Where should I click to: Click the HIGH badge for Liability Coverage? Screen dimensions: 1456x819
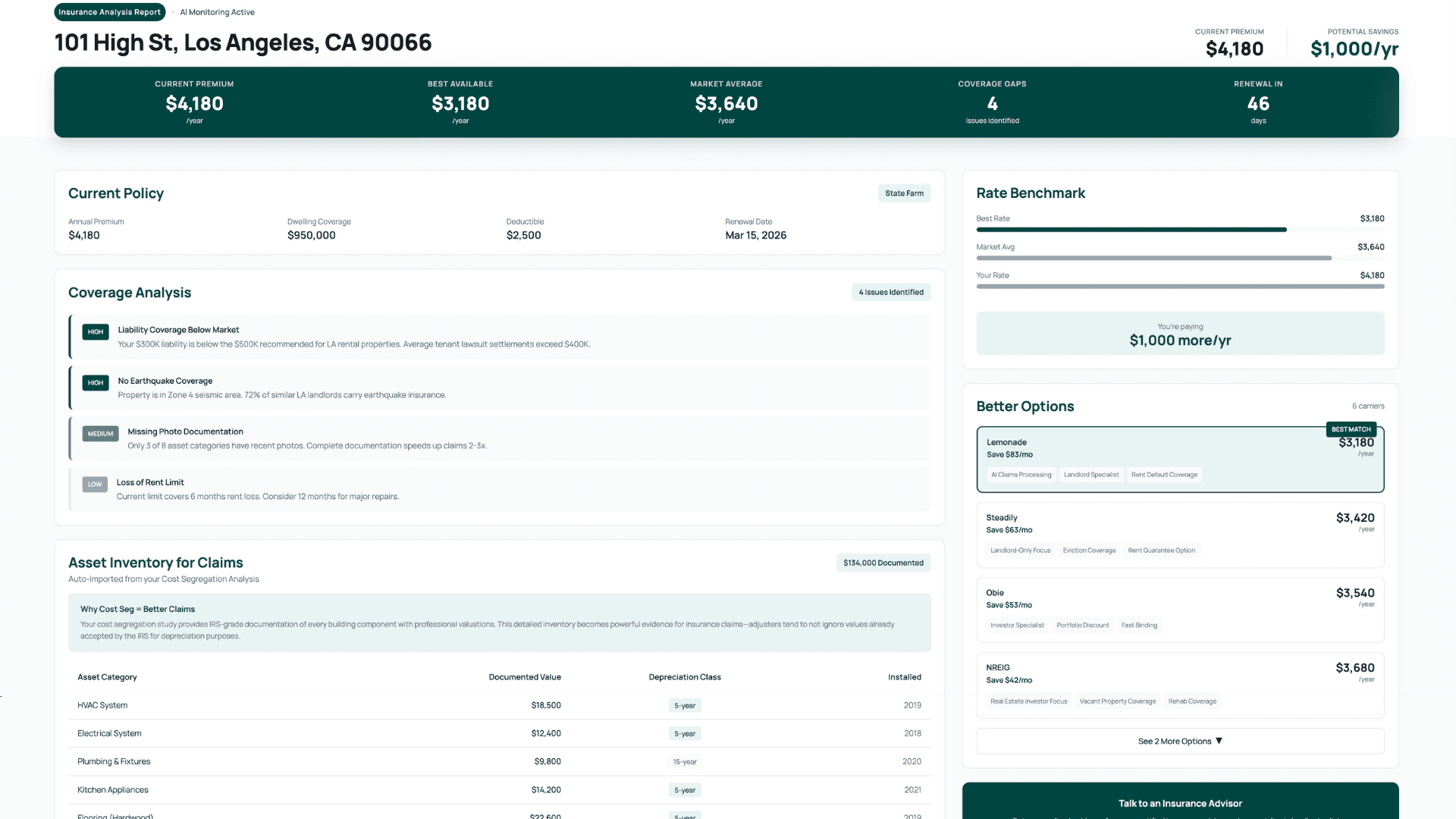coord(96,331)
